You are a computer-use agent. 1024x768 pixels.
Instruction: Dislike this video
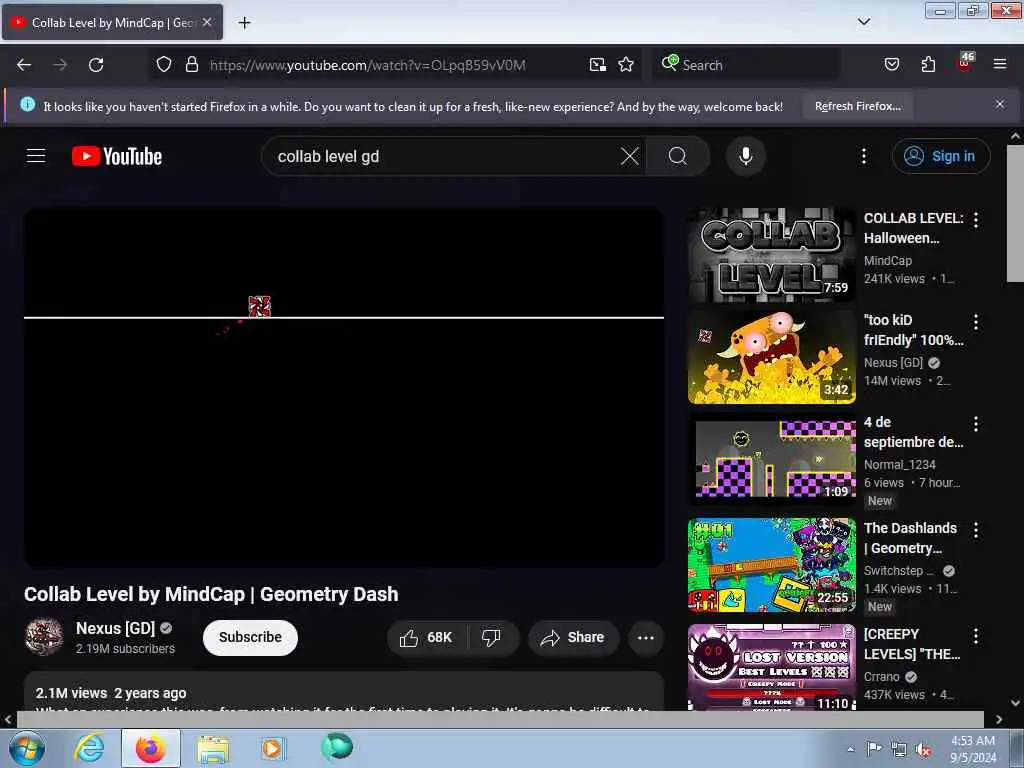491,637
